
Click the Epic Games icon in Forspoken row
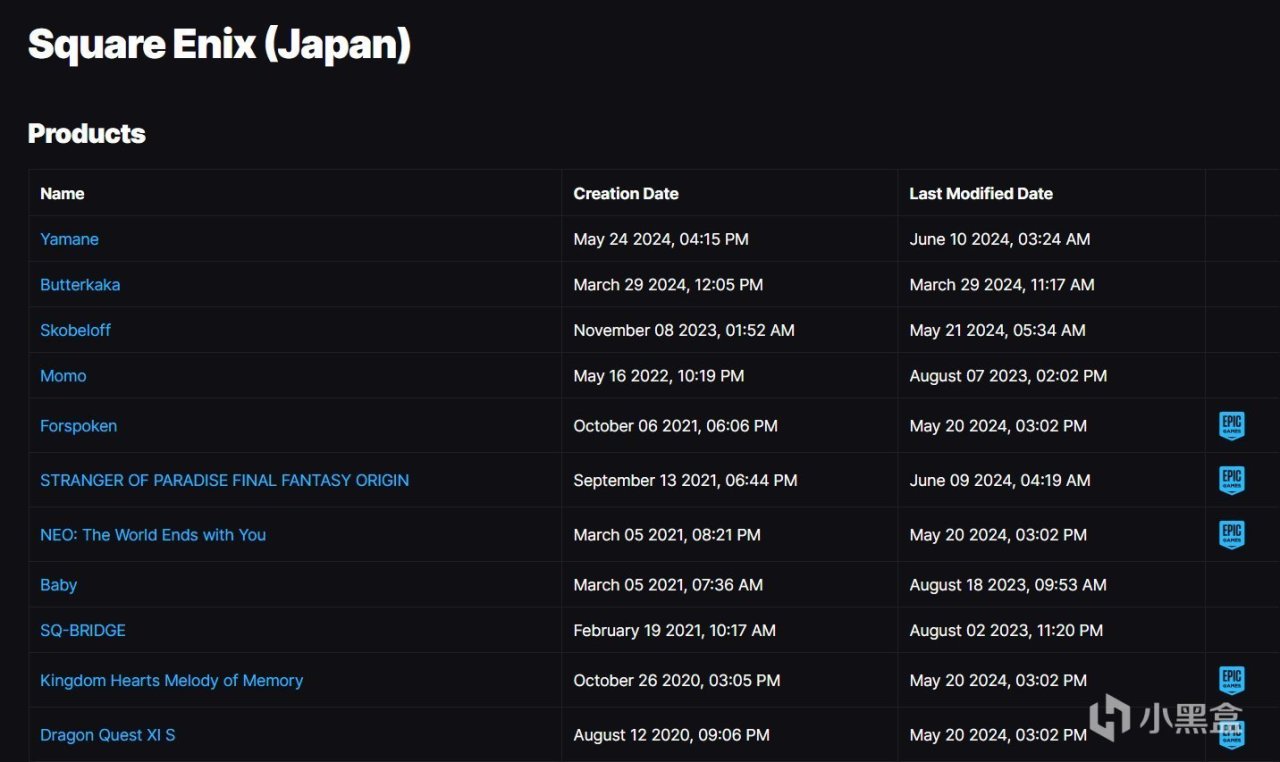coord(1232,426)
